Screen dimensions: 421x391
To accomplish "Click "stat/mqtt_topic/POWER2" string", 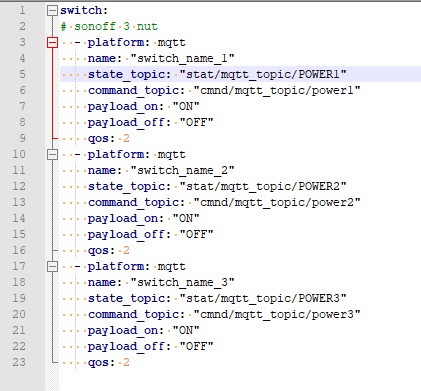I will 263,186.
